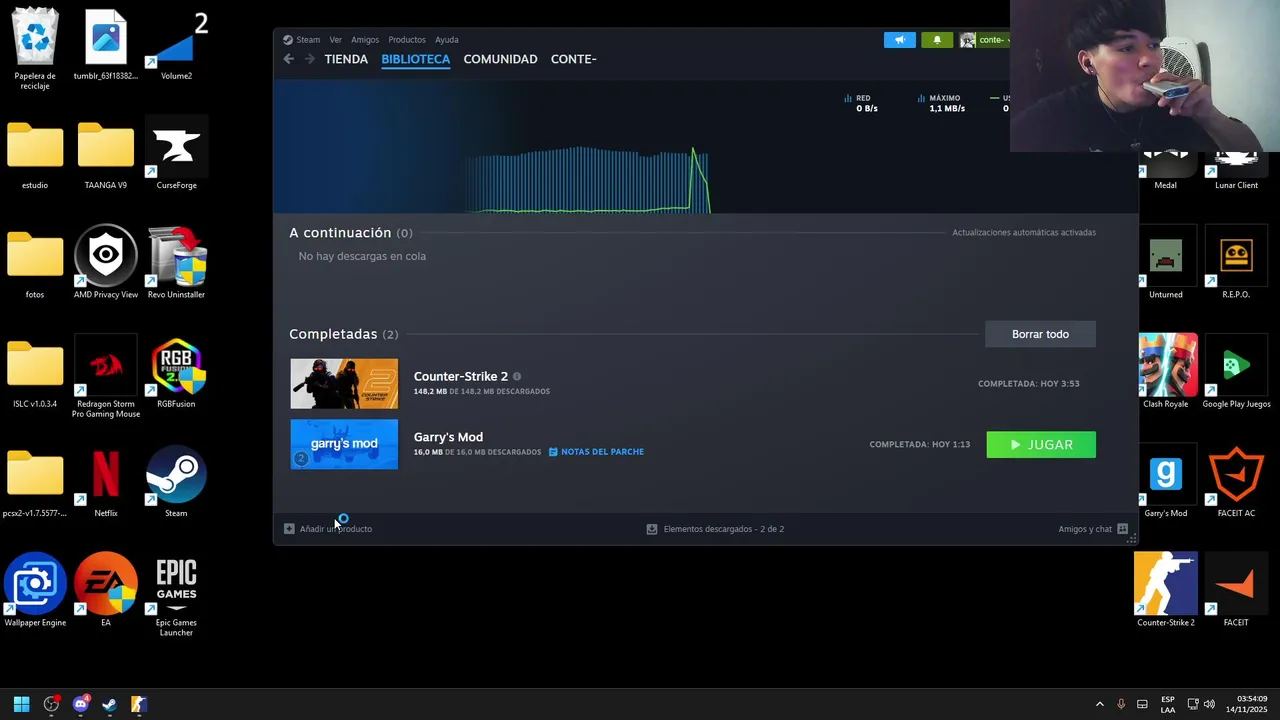Launch FACEIT AC shortcut
This screenshot has width=1280, height=720.
pos(1236,482)
